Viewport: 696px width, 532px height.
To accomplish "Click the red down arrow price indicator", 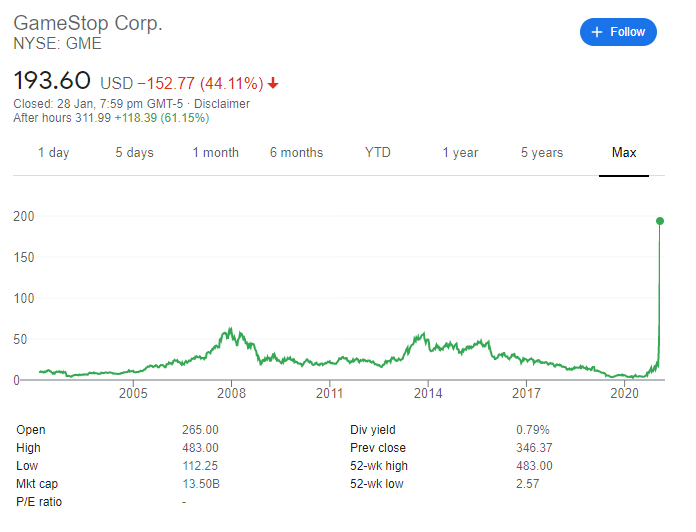I will [272, 82].
